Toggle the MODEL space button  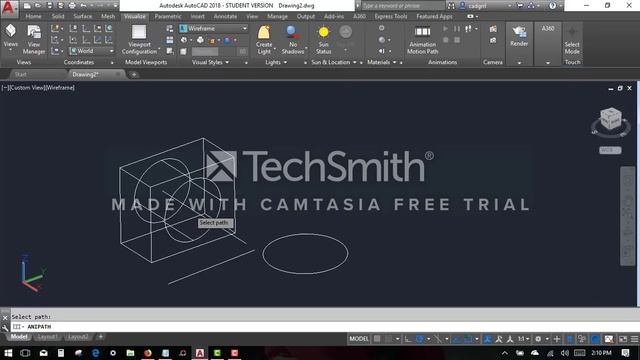[359, 339]
